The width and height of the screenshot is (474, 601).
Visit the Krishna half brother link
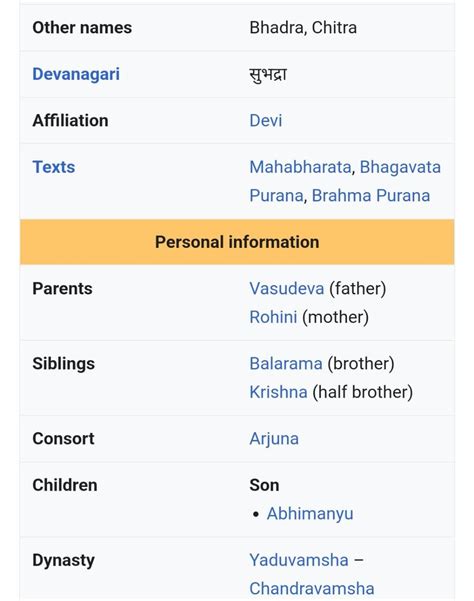[278, 392]
